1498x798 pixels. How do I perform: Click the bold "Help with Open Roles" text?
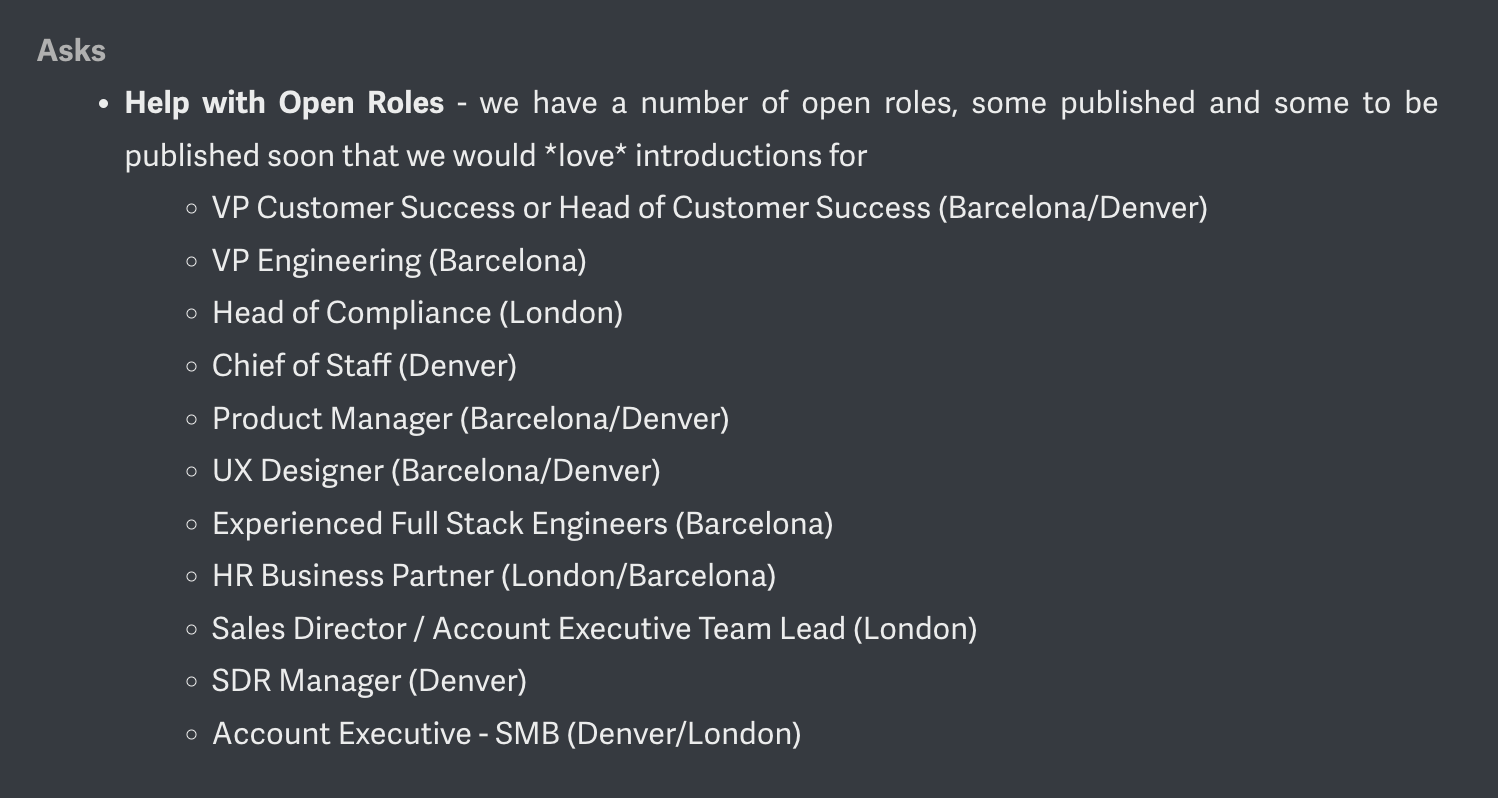[284, 103]
